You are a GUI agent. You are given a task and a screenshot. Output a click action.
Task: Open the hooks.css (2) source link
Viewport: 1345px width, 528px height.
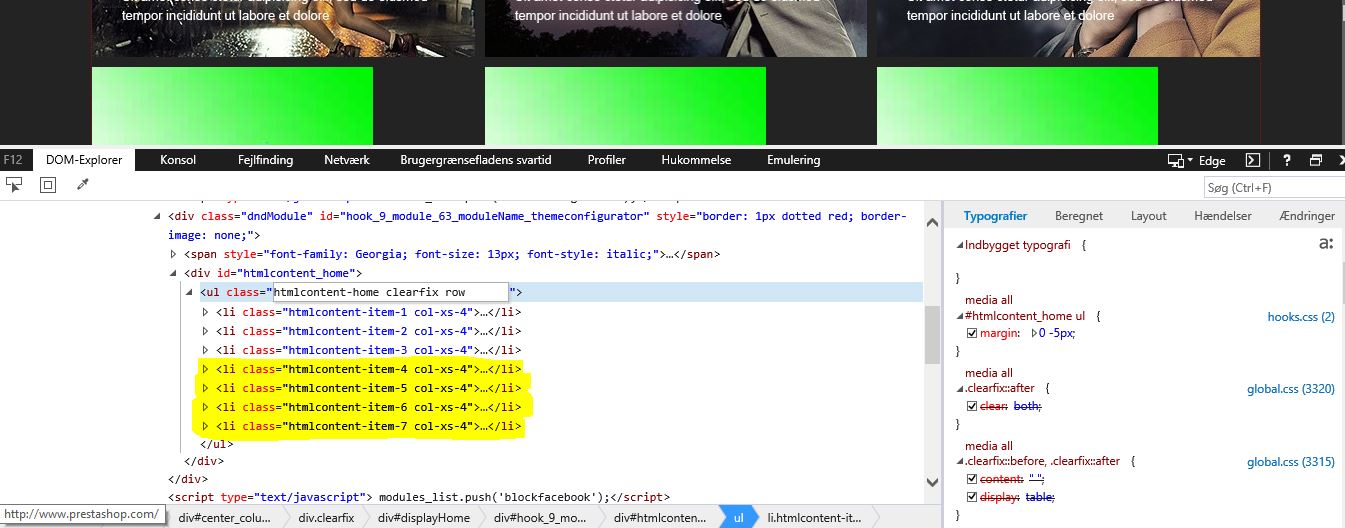click(x=1301, y=316)
